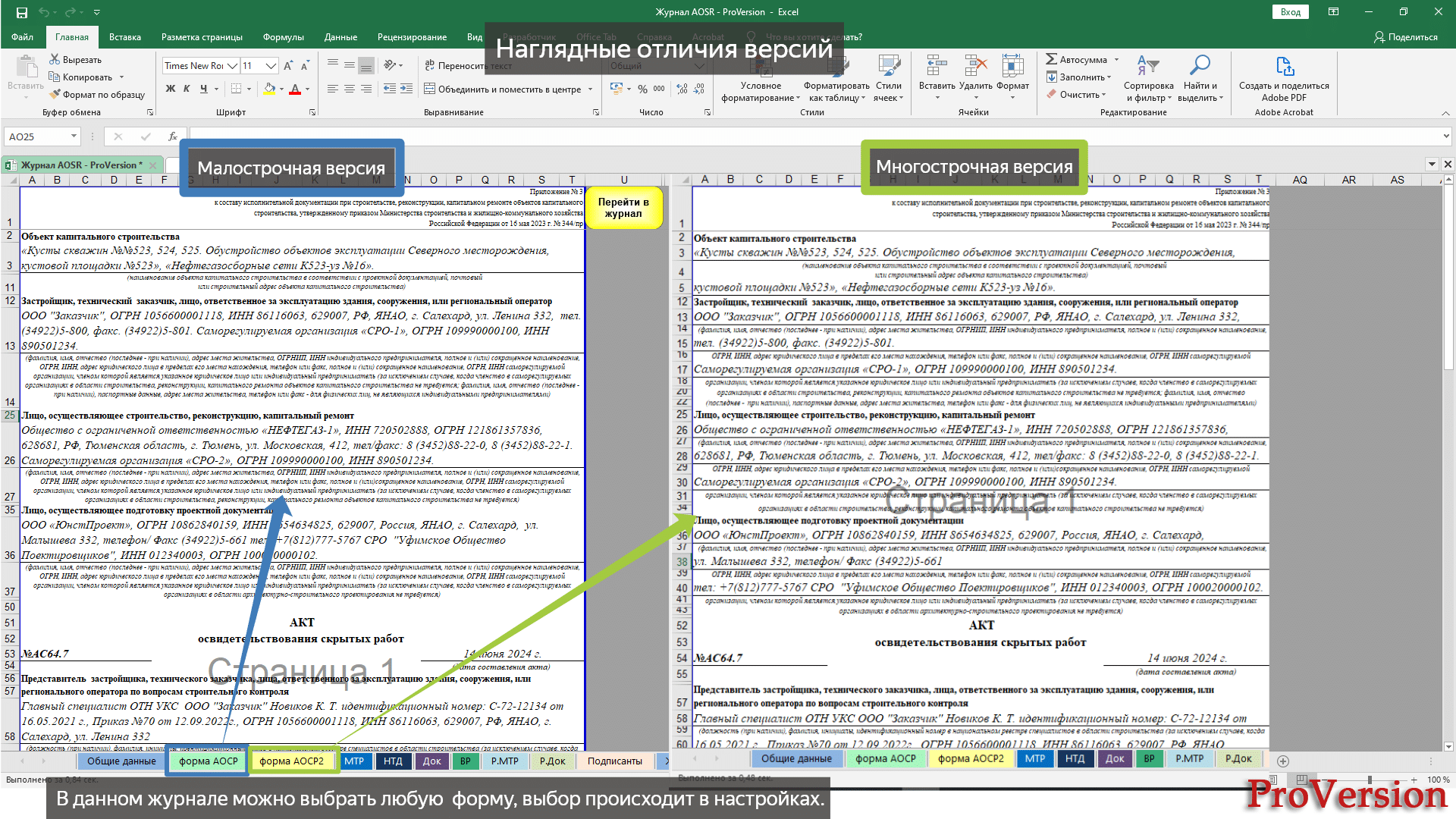This screenshot has height=819, width=1456.
Task: Click the AutoSum (Автосумма) icon
Action: coord(1051,59)
